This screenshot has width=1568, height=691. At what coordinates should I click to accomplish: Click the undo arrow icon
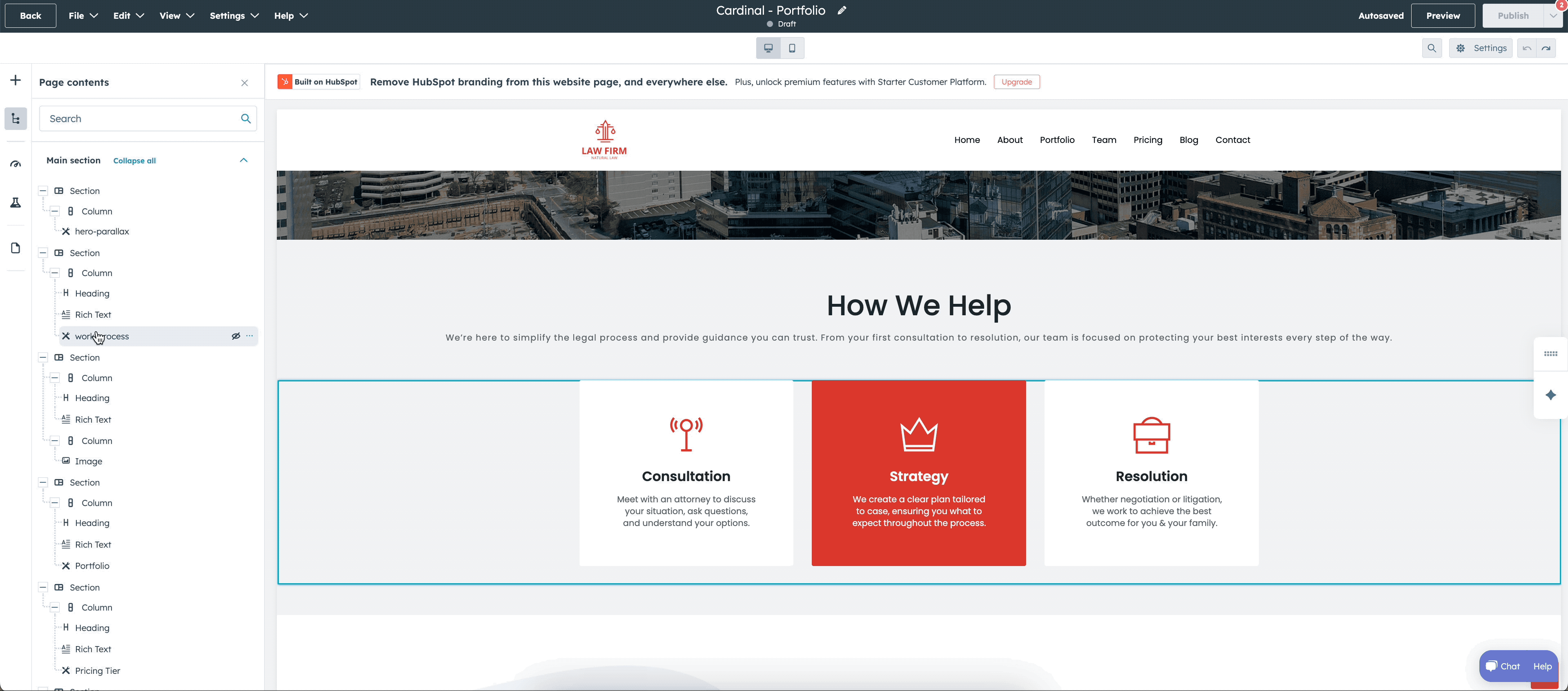1527,48
